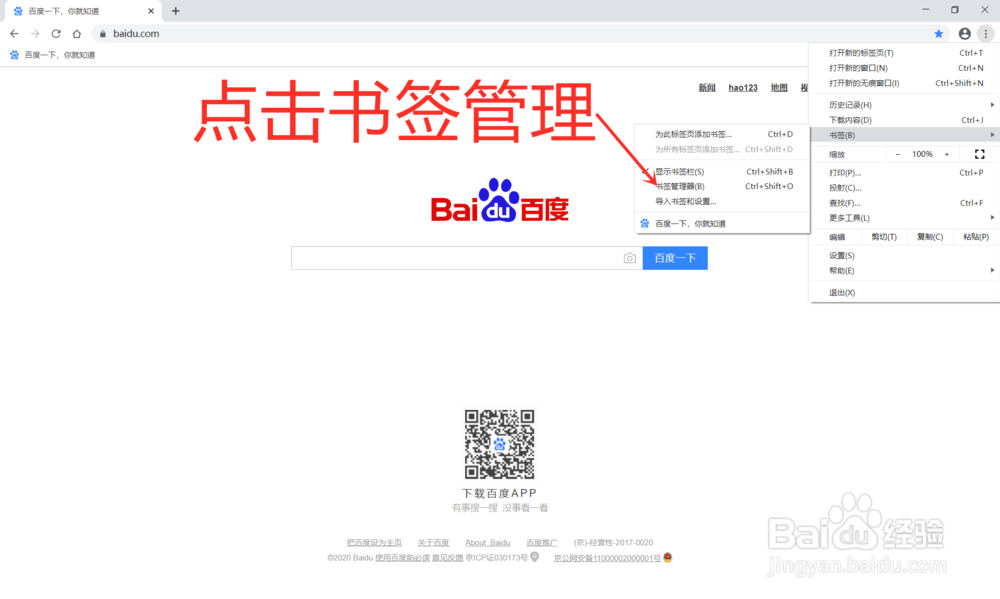Click 剪切(T) in the edit row
The height and width of the screenshot is (599, 1000).
click(884, 237)
